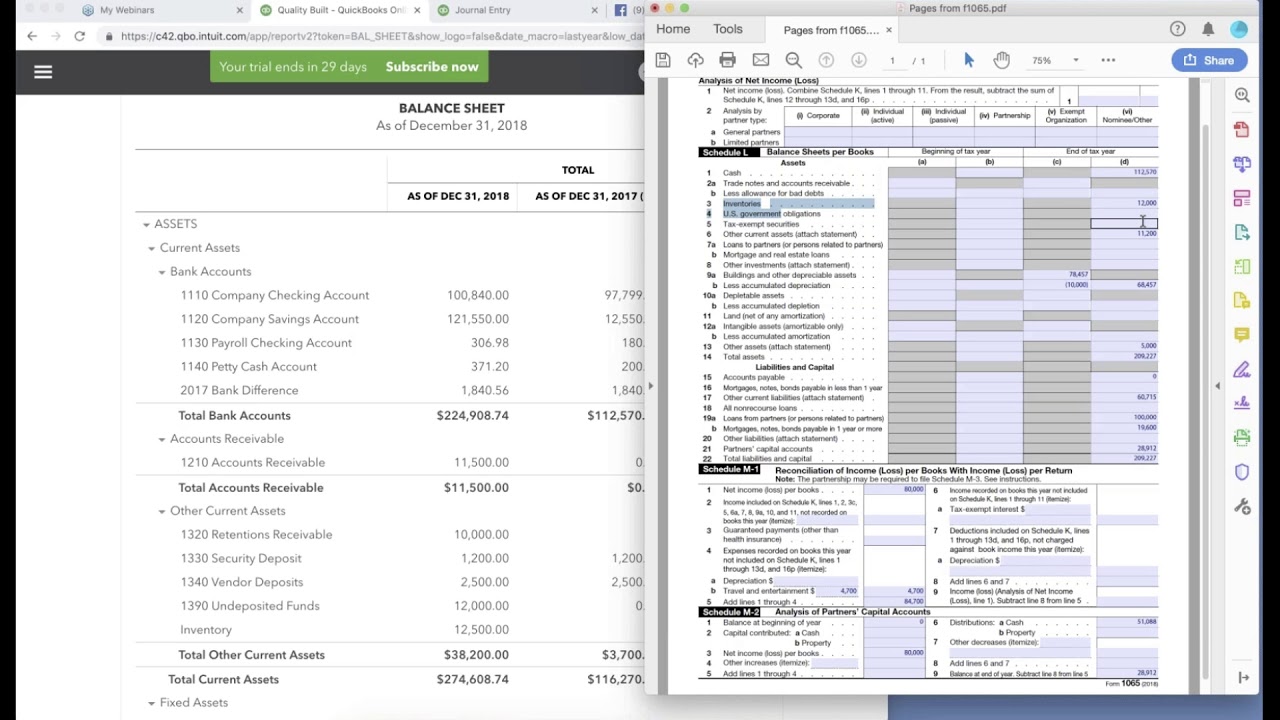Viewport: 1280px width, 720px height.
Task: Toggle the left pane small triangle handle
Action: coord(650,385)
